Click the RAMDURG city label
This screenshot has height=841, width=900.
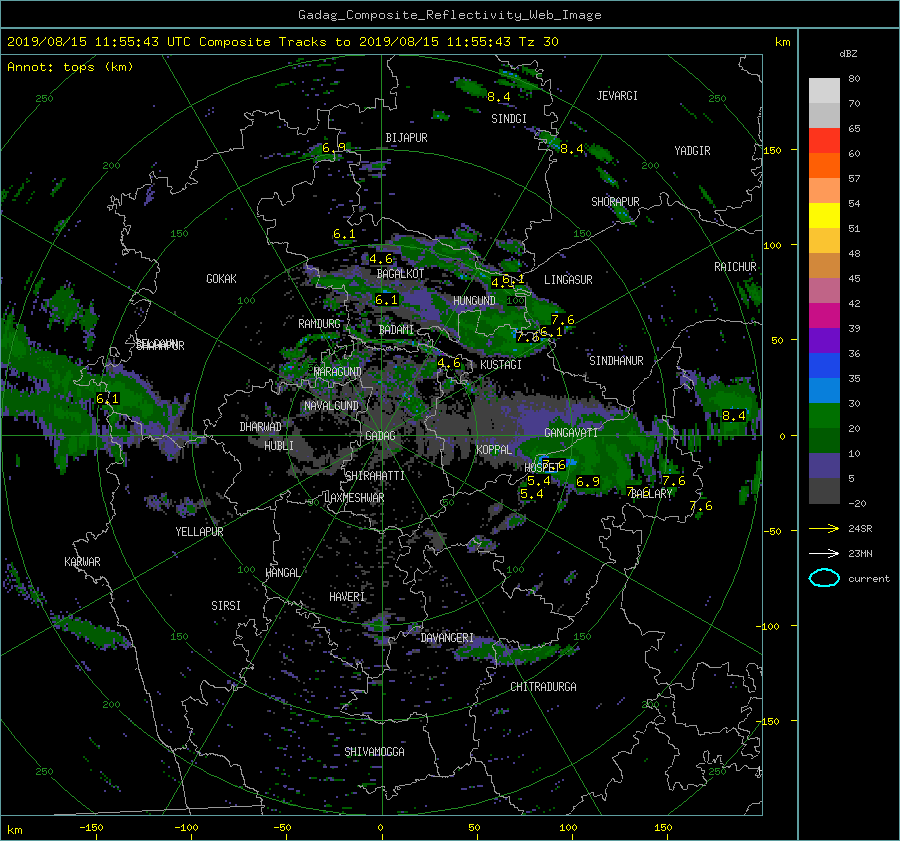[x=319, y=324]
